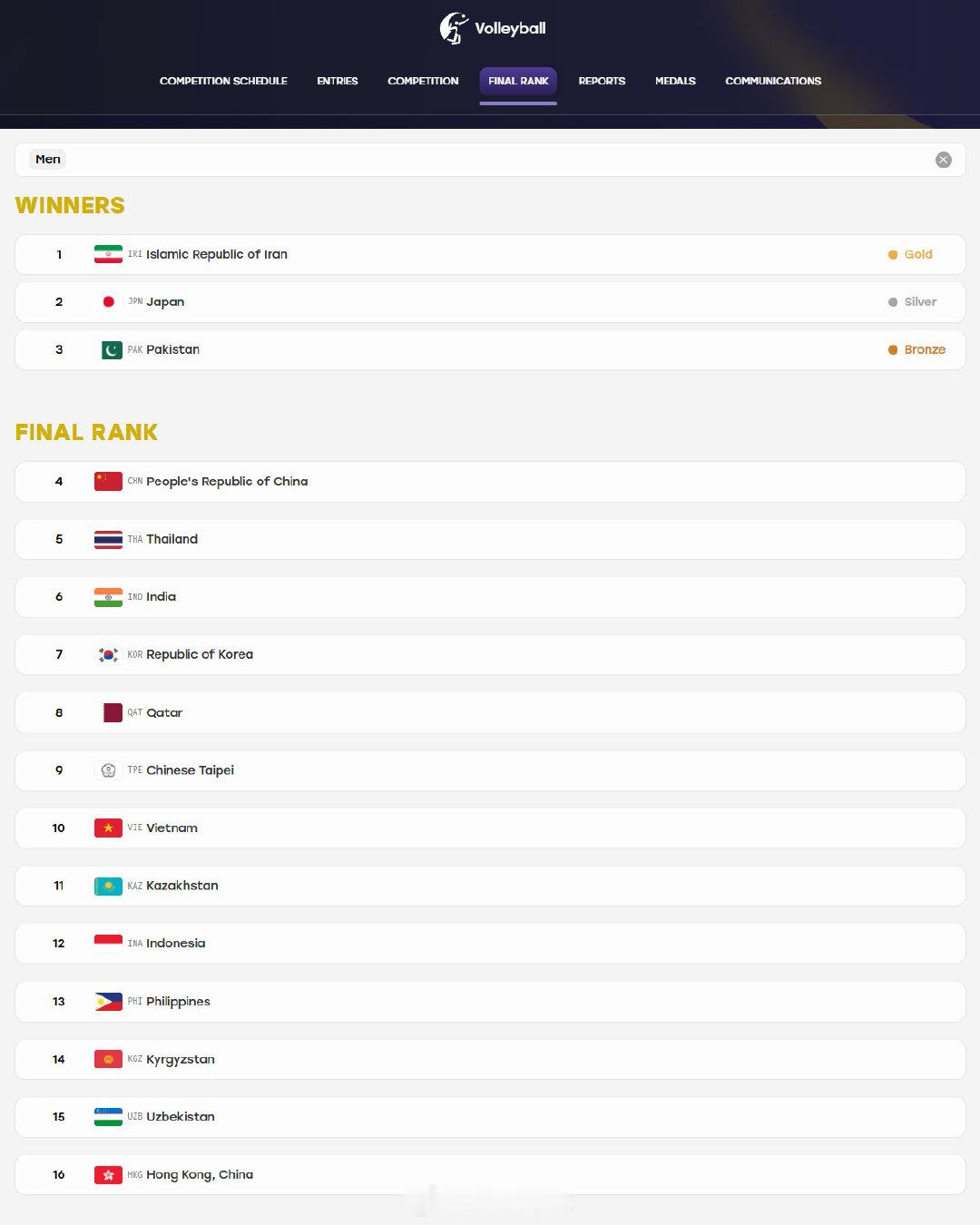Open the Reports tab
980x1225 pixels.
(602, 81)
